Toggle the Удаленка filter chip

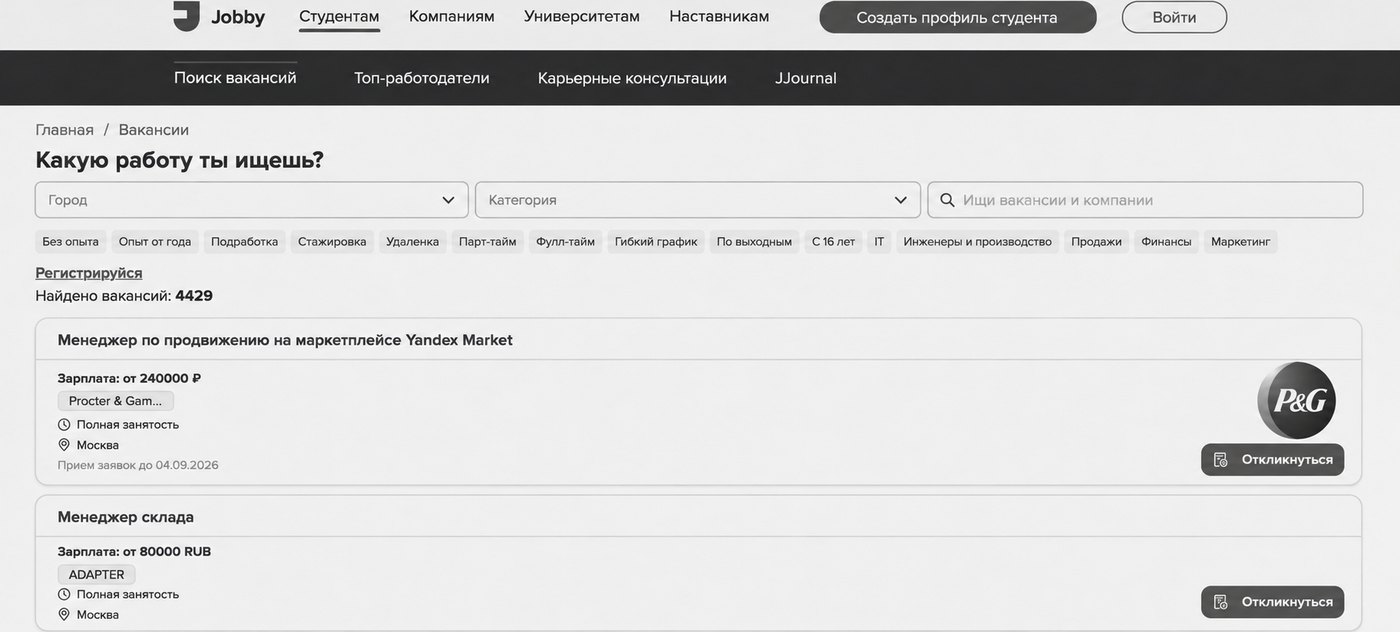point(413,242)
